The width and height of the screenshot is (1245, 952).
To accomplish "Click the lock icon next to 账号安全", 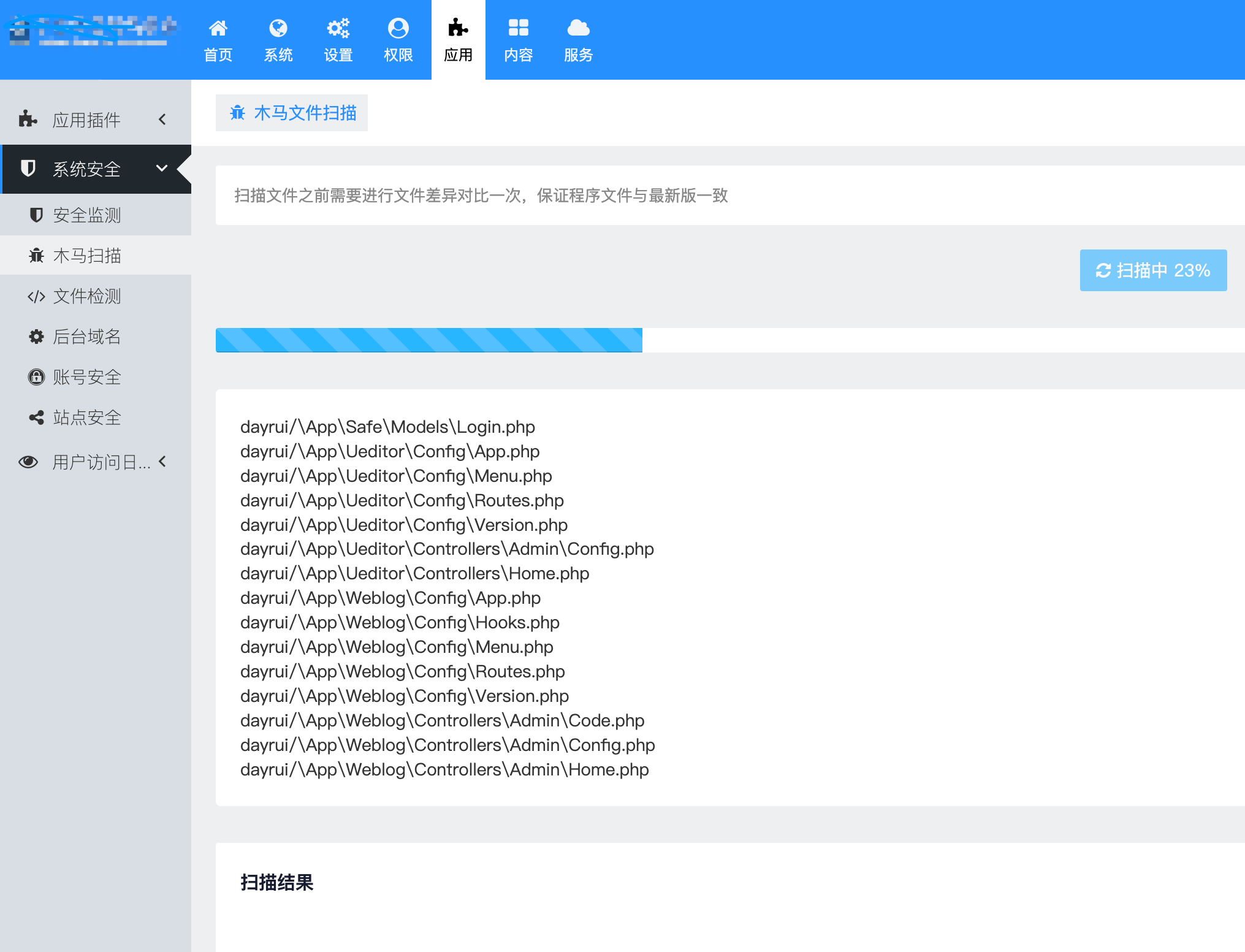I will tap(36, 376).
